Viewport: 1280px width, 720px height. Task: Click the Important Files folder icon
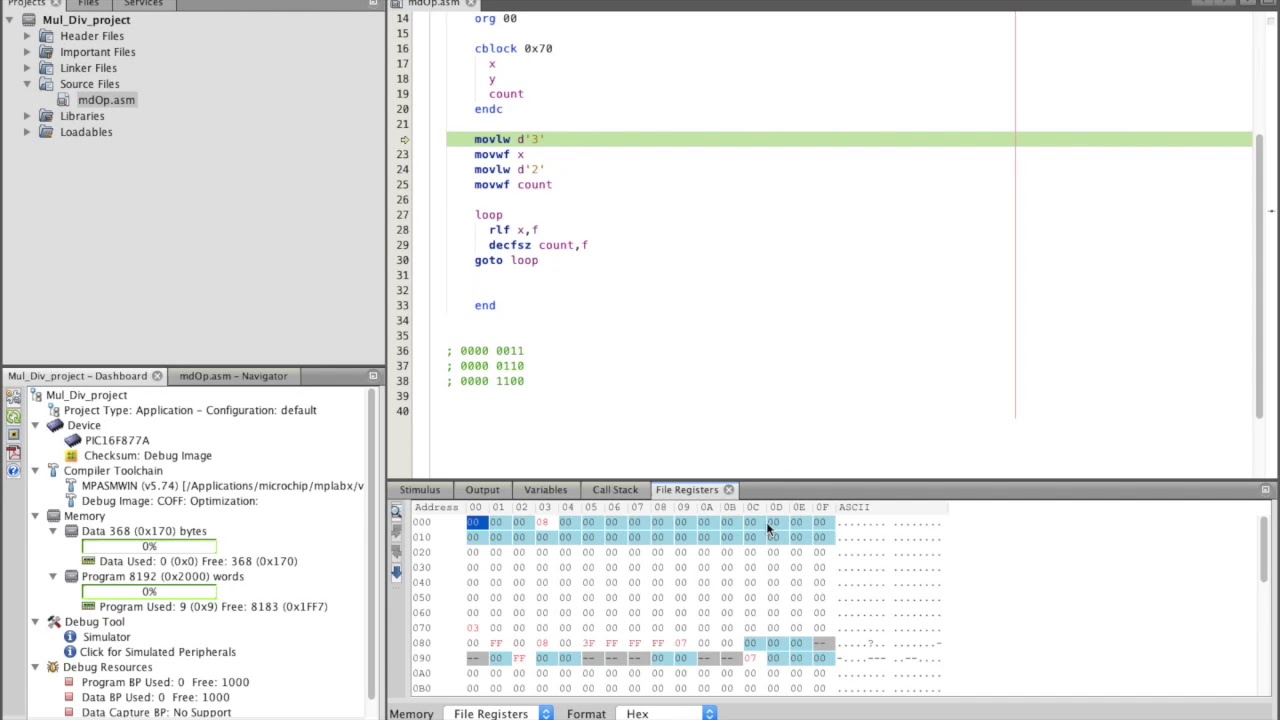tap(46, 52)
